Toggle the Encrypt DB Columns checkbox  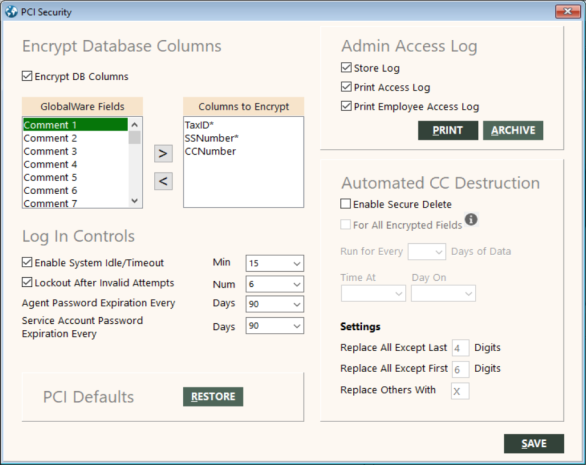[x=27, y=76]
